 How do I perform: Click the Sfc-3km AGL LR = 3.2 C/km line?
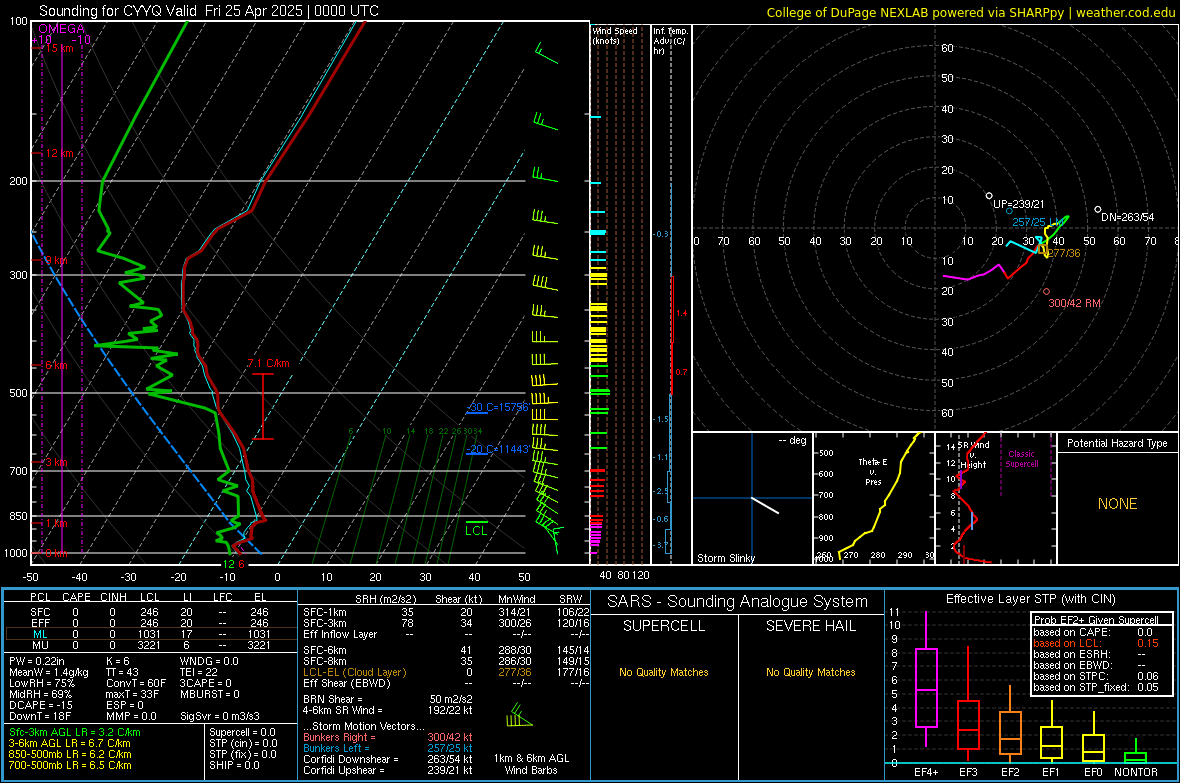(x=75, y=732)
